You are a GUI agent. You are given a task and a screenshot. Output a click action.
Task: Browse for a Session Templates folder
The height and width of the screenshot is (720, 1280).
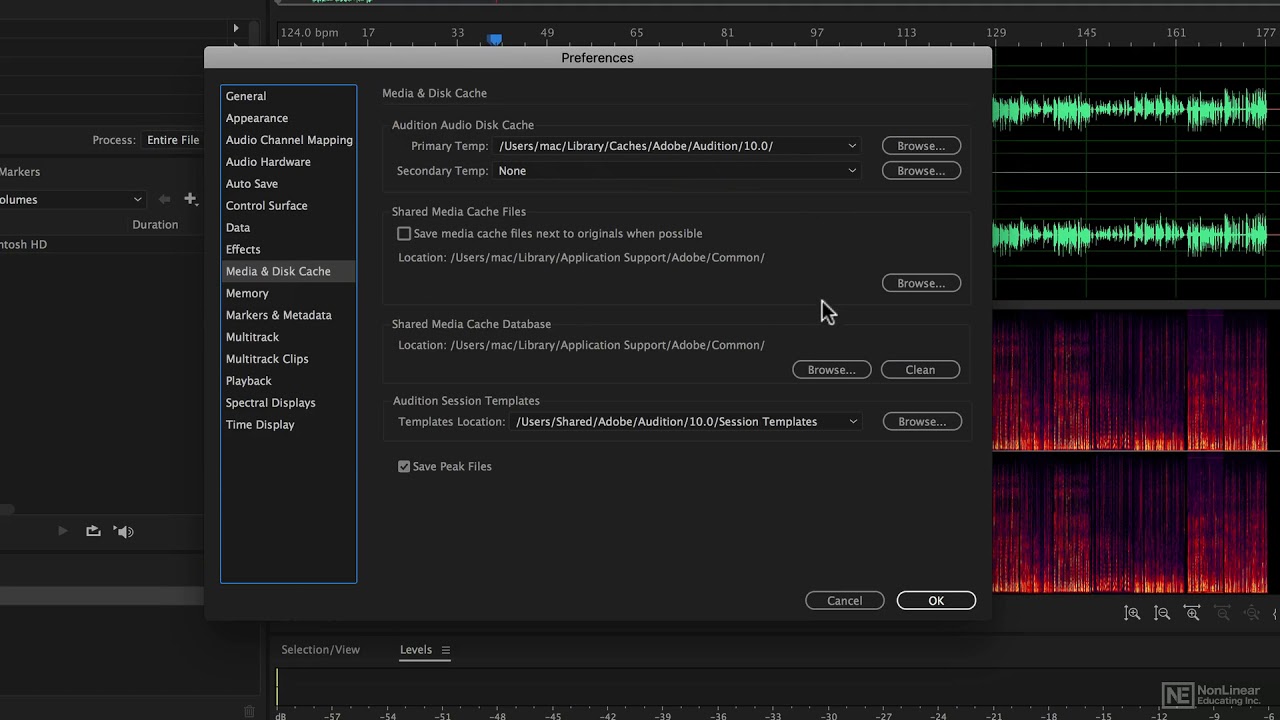click(920, 421)
